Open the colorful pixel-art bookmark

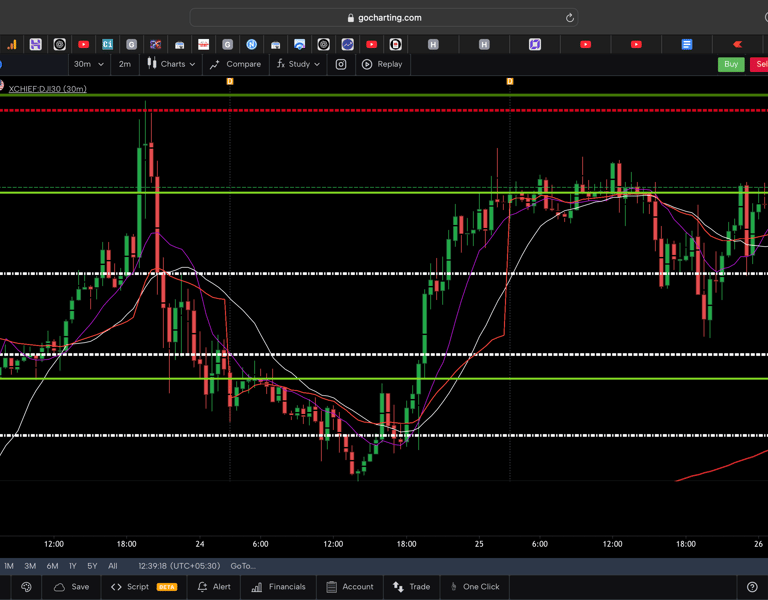(155, 45)
